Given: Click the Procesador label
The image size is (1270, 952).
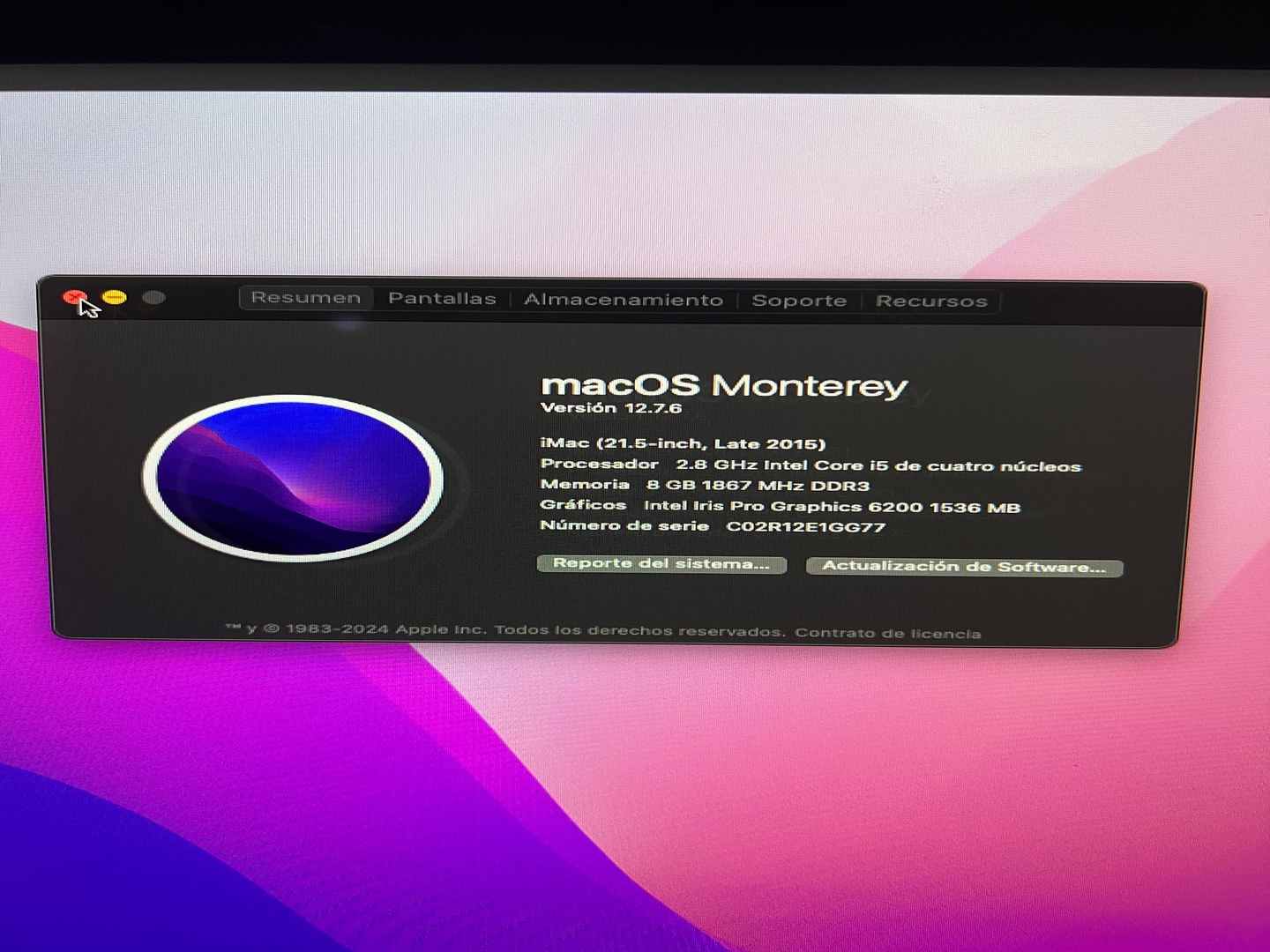Looking at the screenshot, I should [x=599, y=465].
